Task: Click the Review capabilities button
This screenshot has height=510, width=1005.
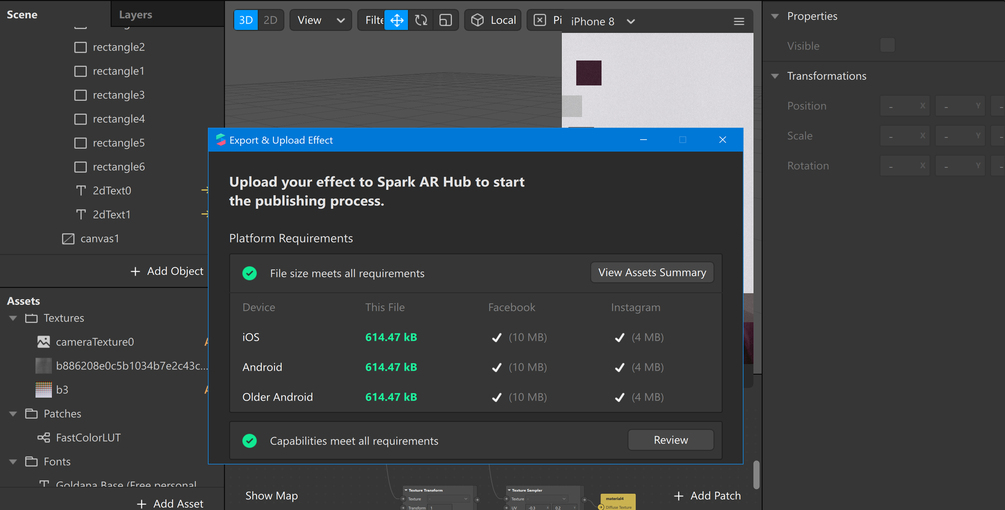Action: 670,440
